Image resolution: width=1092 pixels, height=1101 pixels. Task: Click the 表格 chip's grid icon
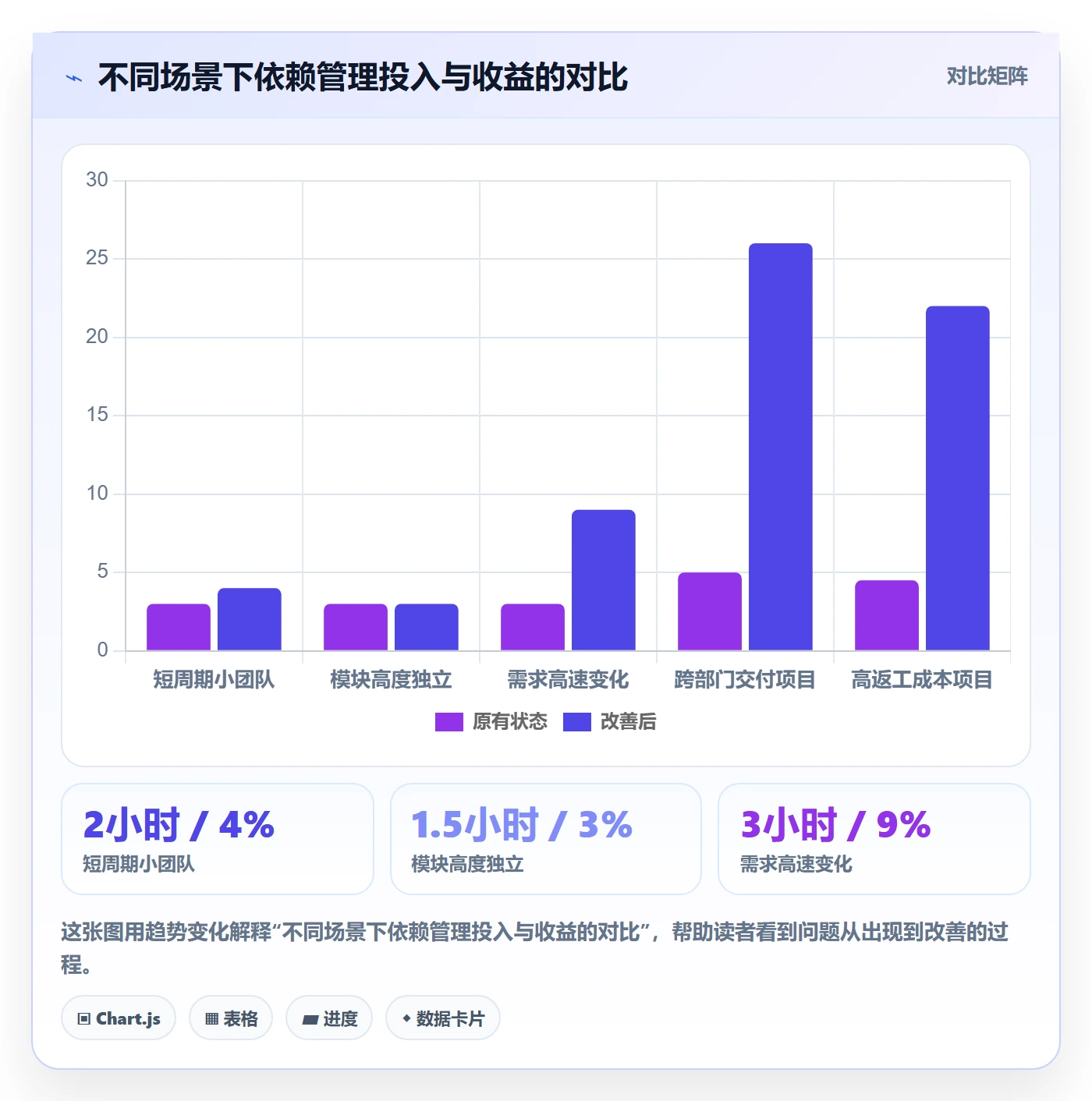pyautogui.click(x=211, y=1018)
